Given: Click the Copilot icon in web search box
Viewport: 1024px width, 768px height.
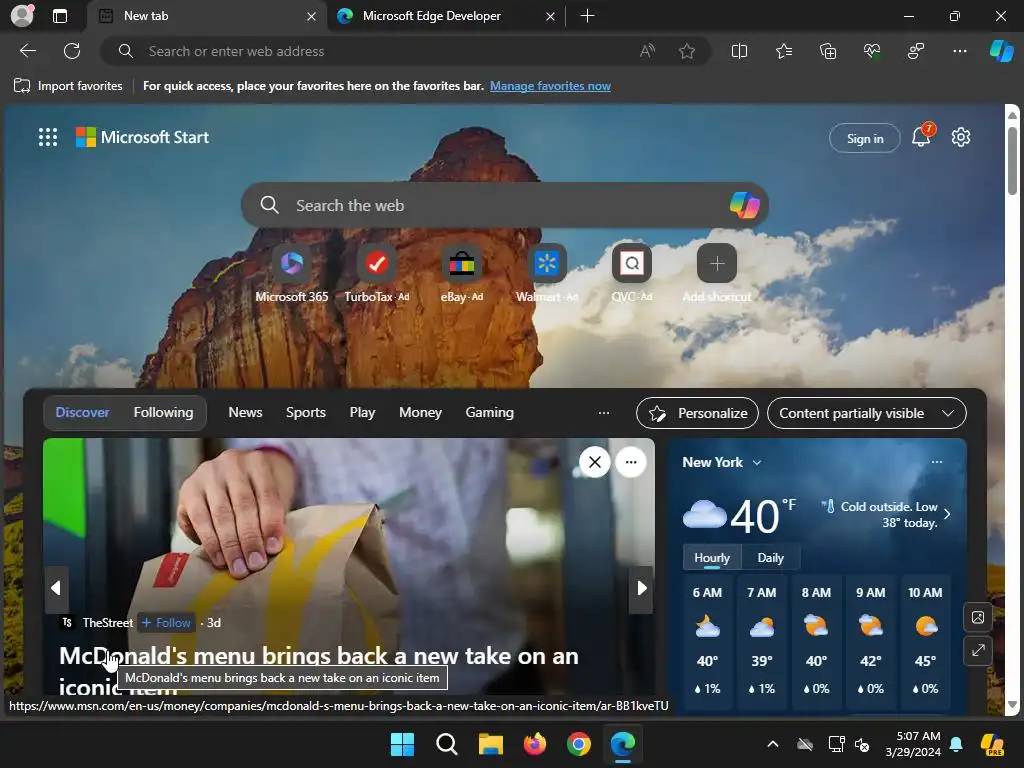Looking at the screenshot, I should (744, 205).
